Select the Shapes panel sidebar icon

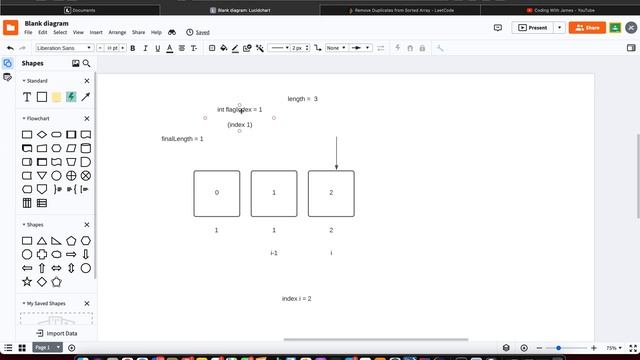(x=7, y=63)
